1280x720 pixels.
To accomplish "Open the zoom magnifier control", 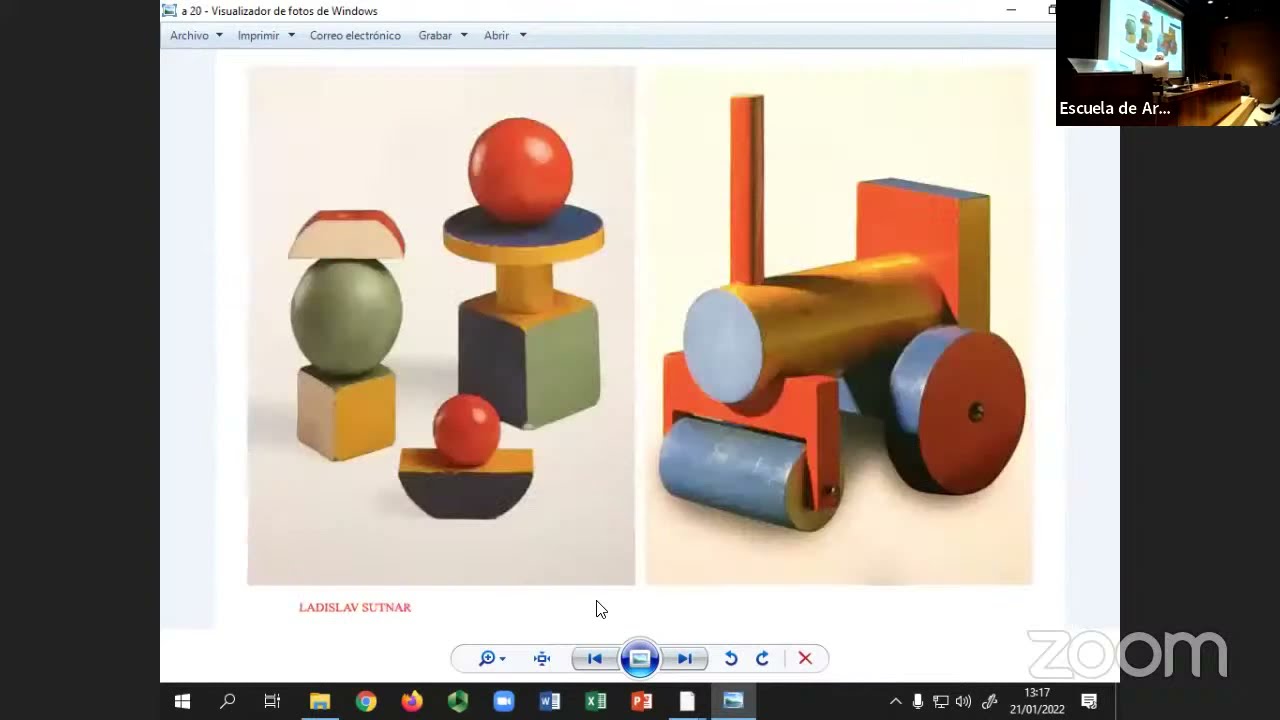I will tap(487, 658).
